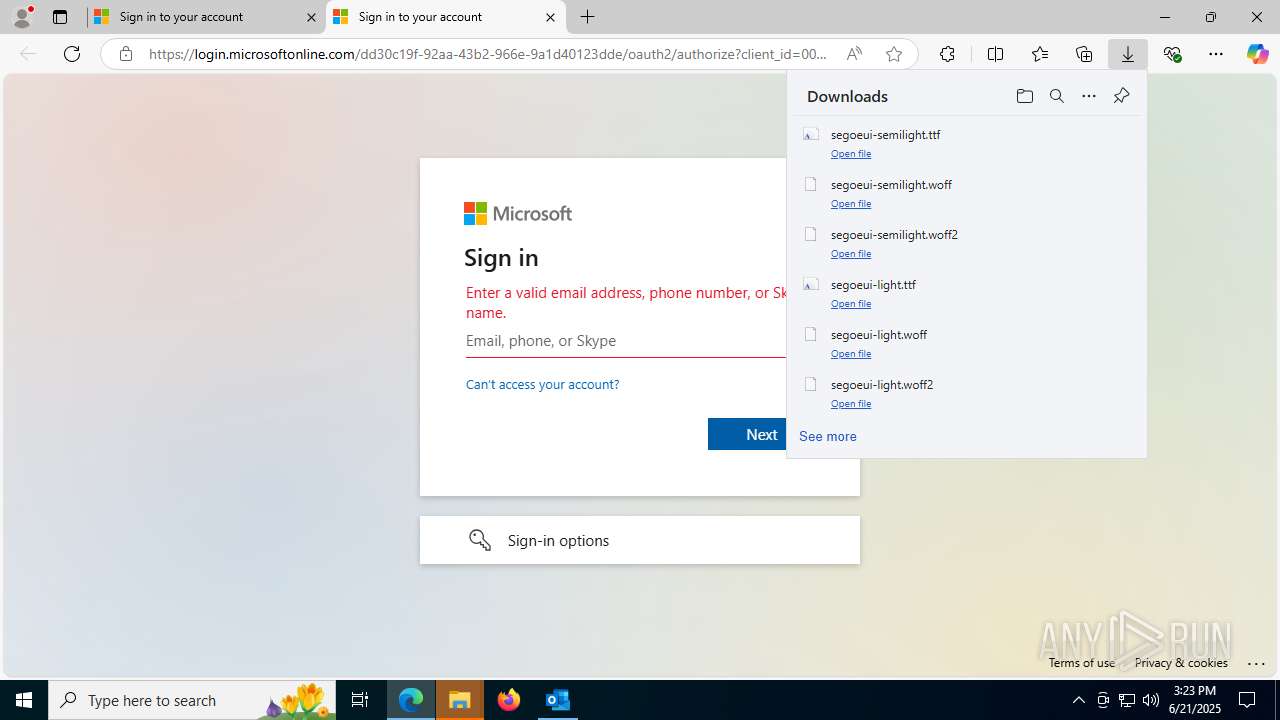The height and width of the screenshot is (720, 1280).
Task: Select segoeui-light.ttf download entry
Action: 966,293
